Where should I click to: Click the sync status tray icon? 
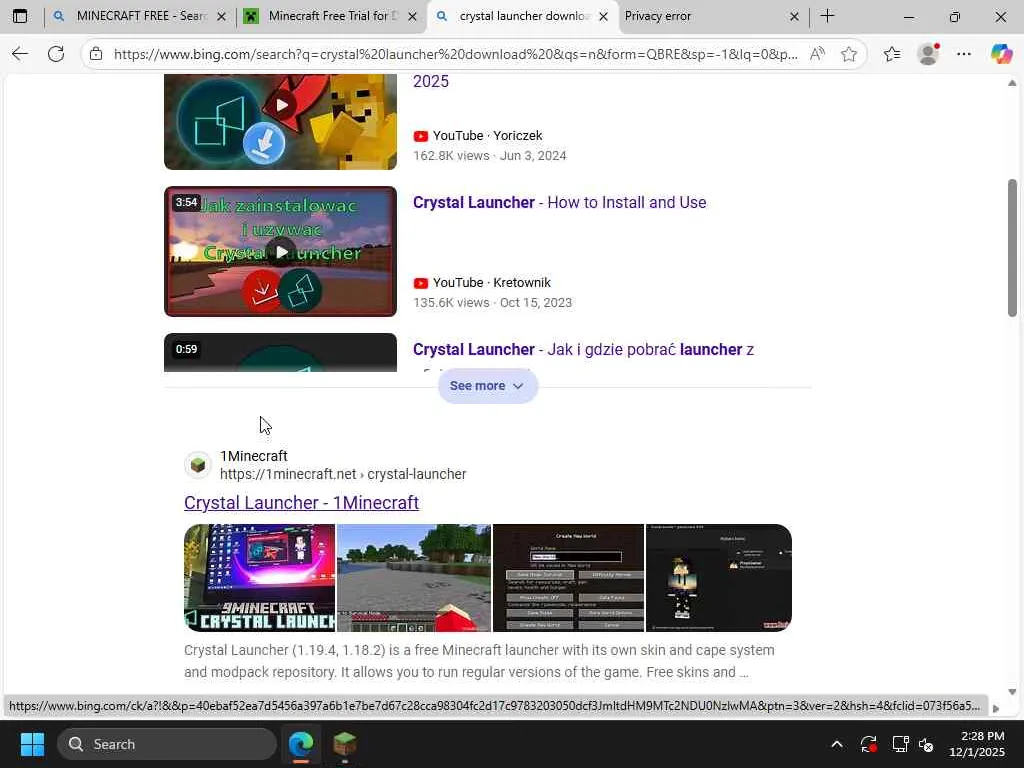coord(869,744)
